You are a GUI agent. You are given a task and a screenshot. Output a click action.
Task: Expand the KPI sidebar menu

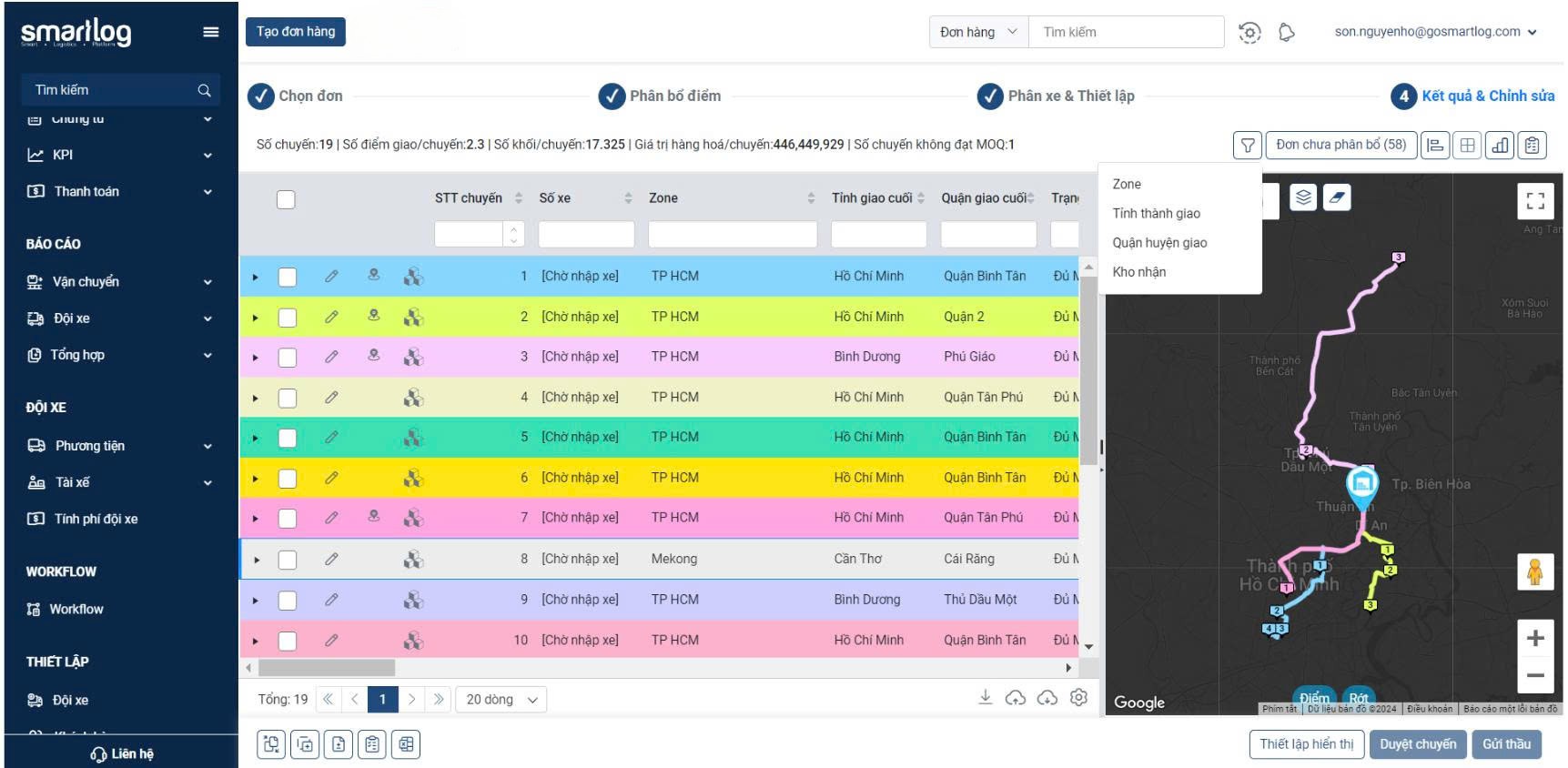pos(119,155)
